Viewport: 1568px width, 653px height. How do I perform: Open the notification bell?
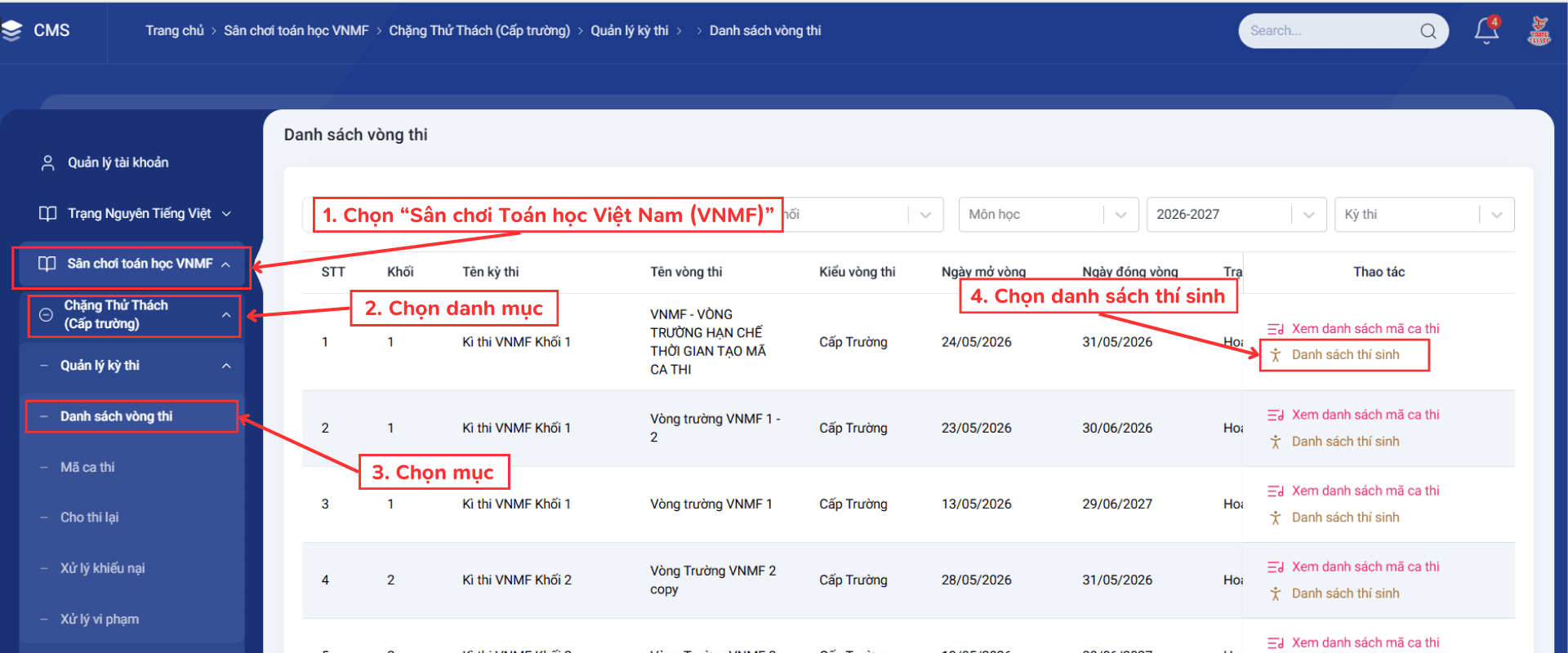coord(1486,30)
